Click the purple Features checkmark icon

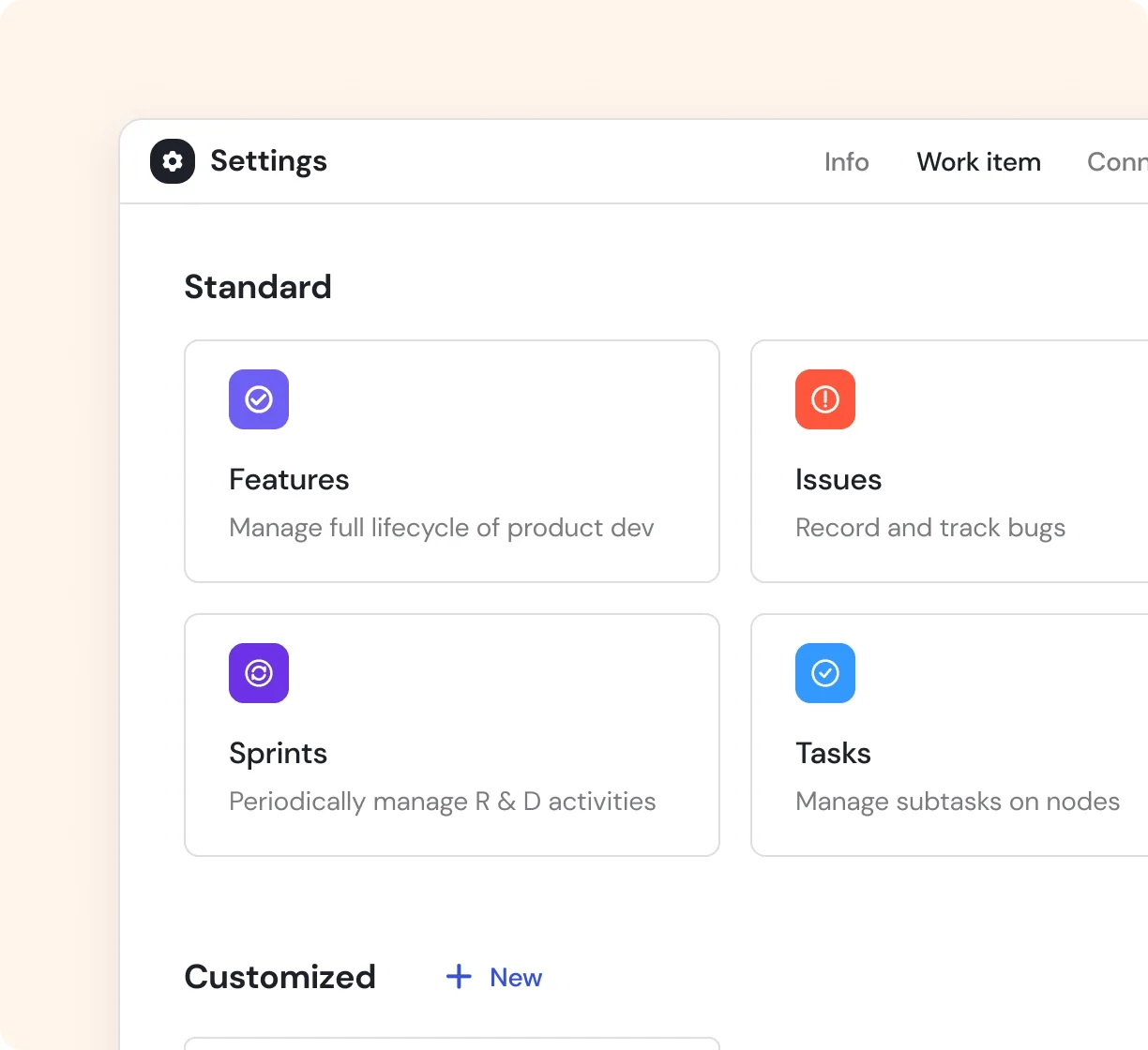click(x=259, y=399)
